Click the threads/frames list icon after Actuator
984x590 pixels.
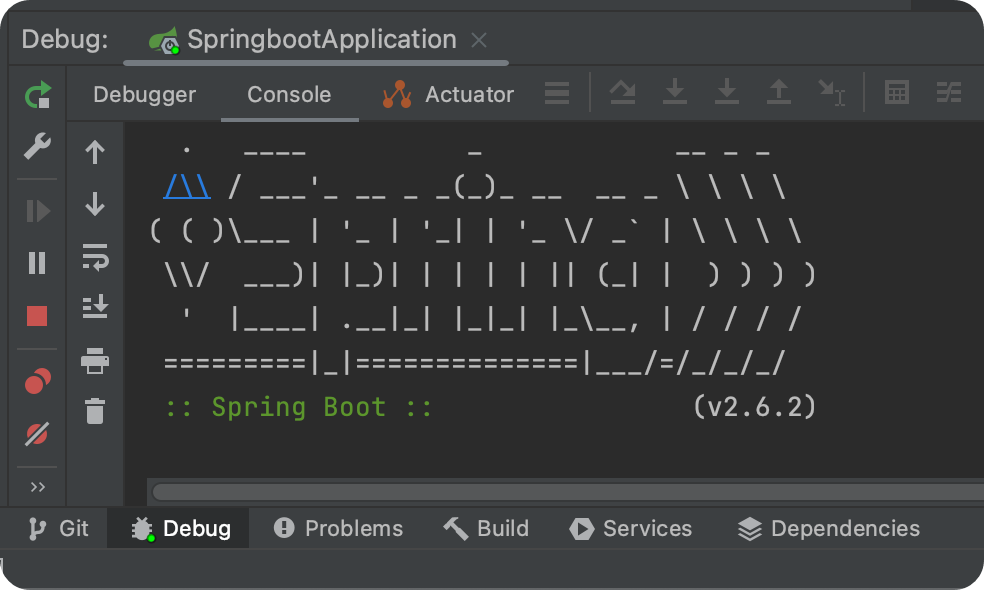click(557, 93)
